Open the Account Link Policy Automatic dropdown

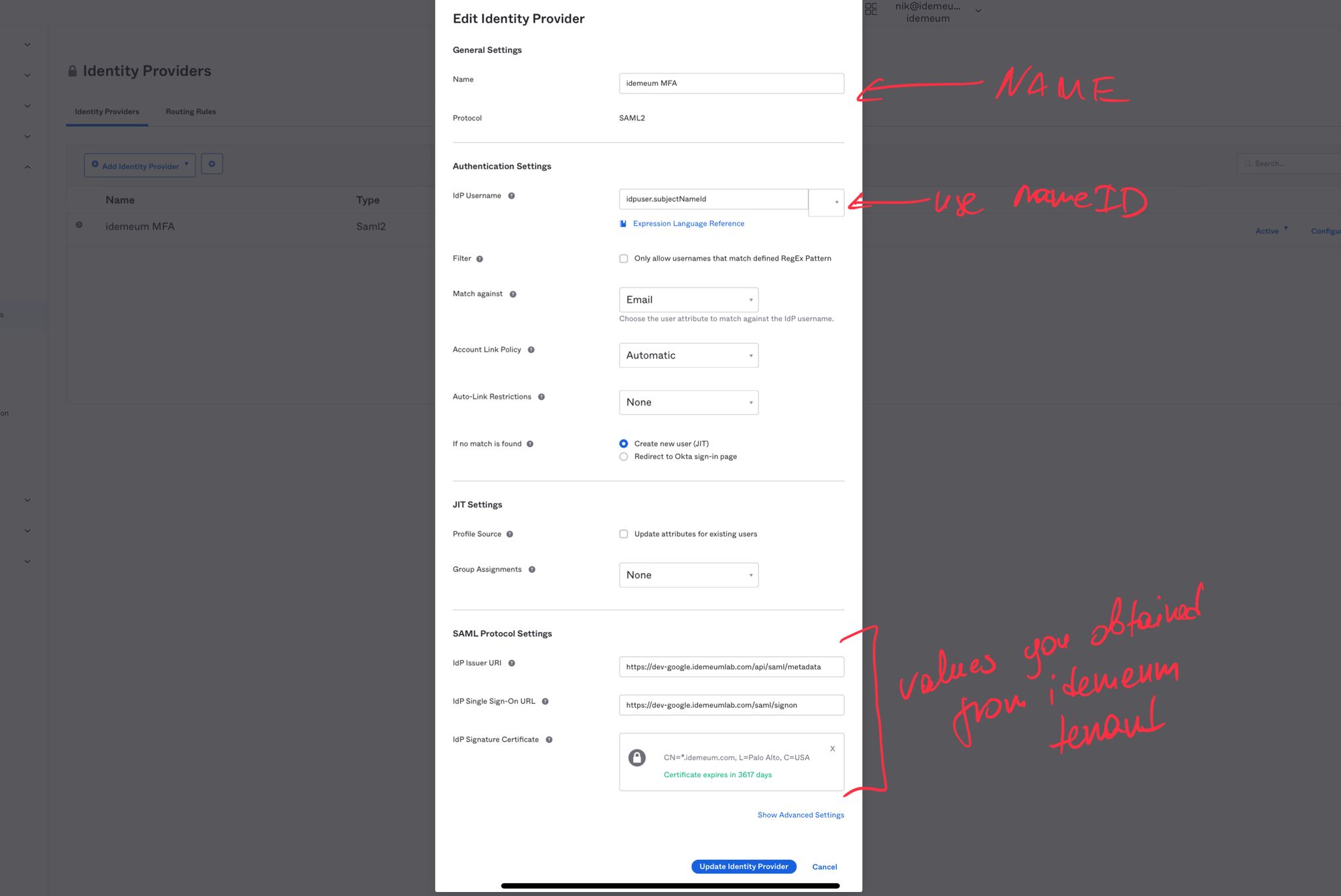pos(689,355)
